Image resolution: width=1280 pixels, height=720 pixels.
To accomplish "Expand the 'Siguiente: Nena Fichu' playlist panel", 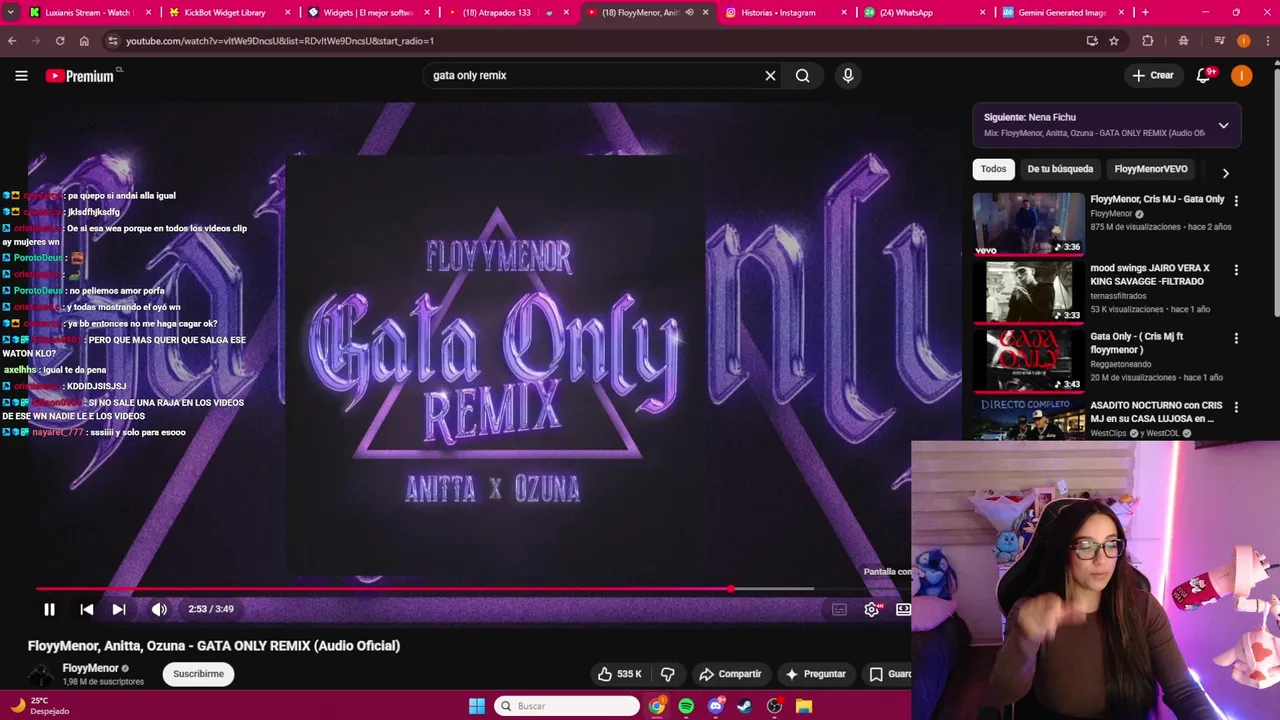I will pyautogui.click(x=1223, y=125).
